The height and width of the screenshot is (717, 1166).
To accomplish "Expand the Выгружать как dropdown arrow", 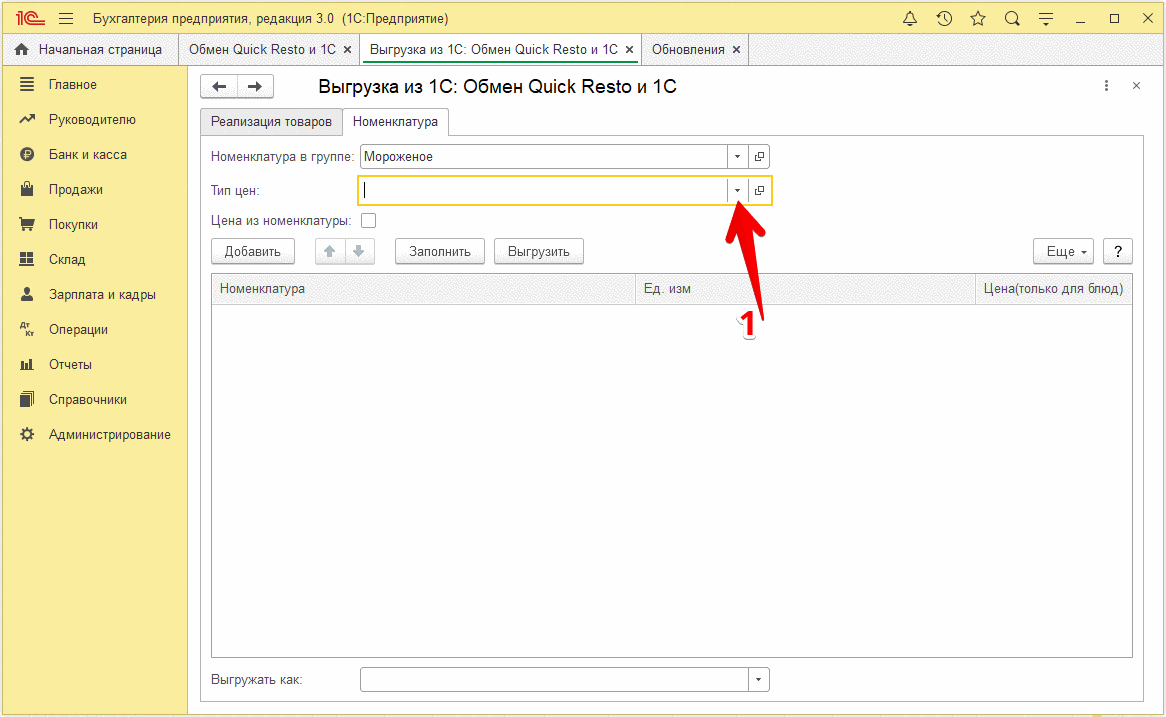I will click(758, 680).
